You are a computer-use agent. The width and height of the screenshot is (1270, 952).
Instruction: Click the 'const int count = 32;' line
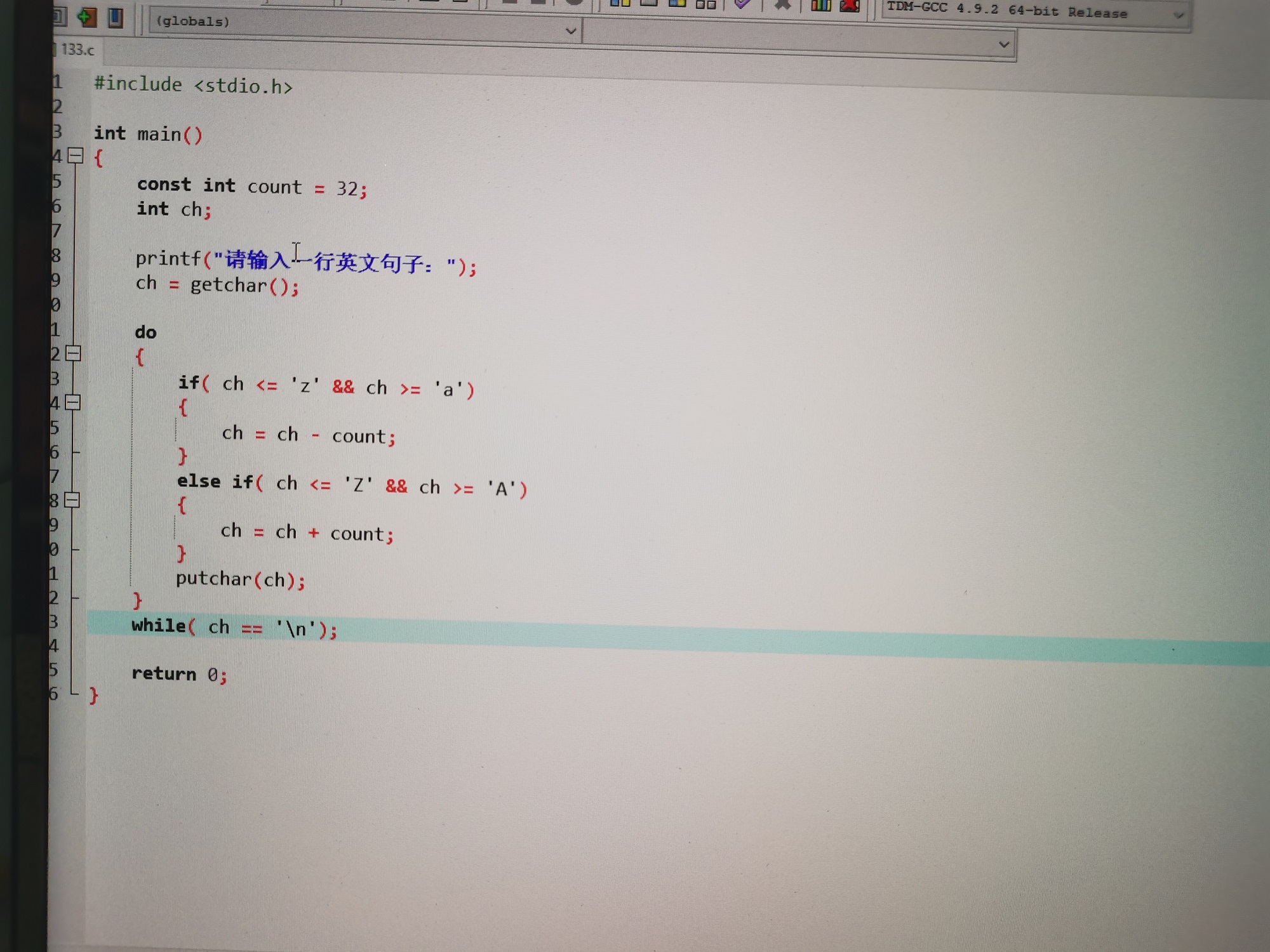(x=252, y=187)
